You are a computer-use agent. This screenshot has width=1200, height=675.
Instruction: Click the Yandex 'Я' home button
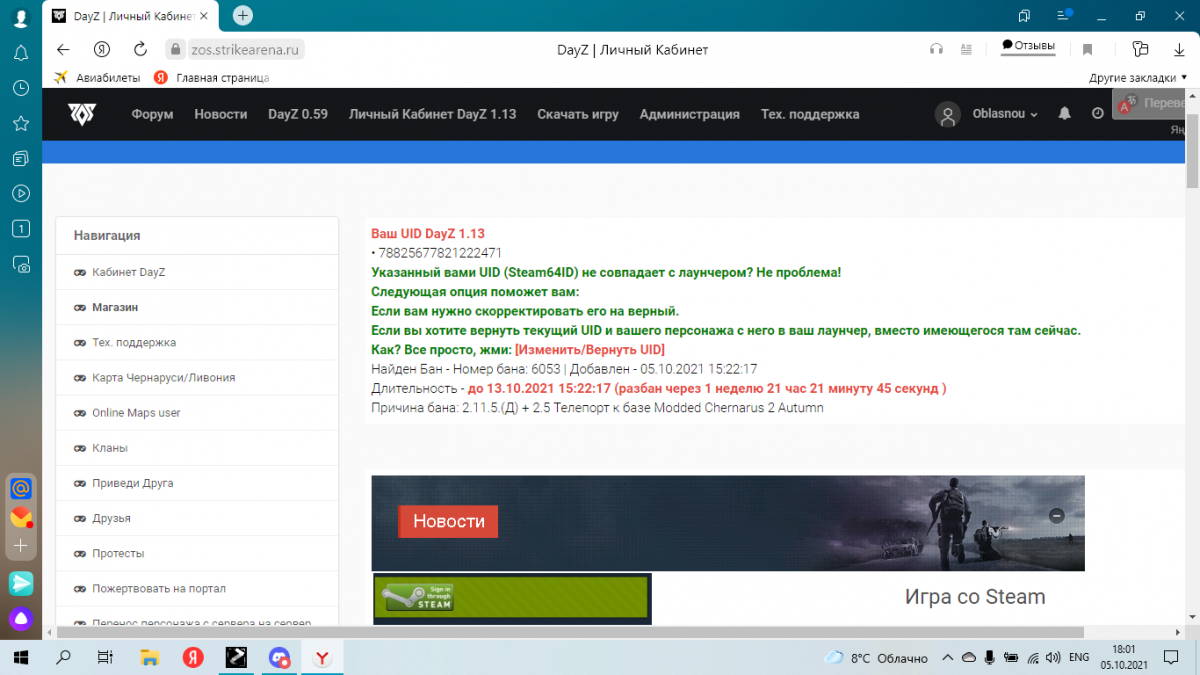pyautogui.click(x=101, y=49)
